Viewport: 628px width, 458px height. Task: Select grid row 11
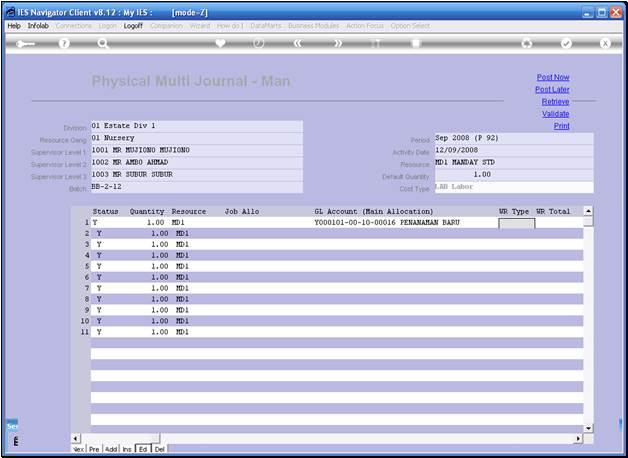pyautogui.click(x=336, y=332)
